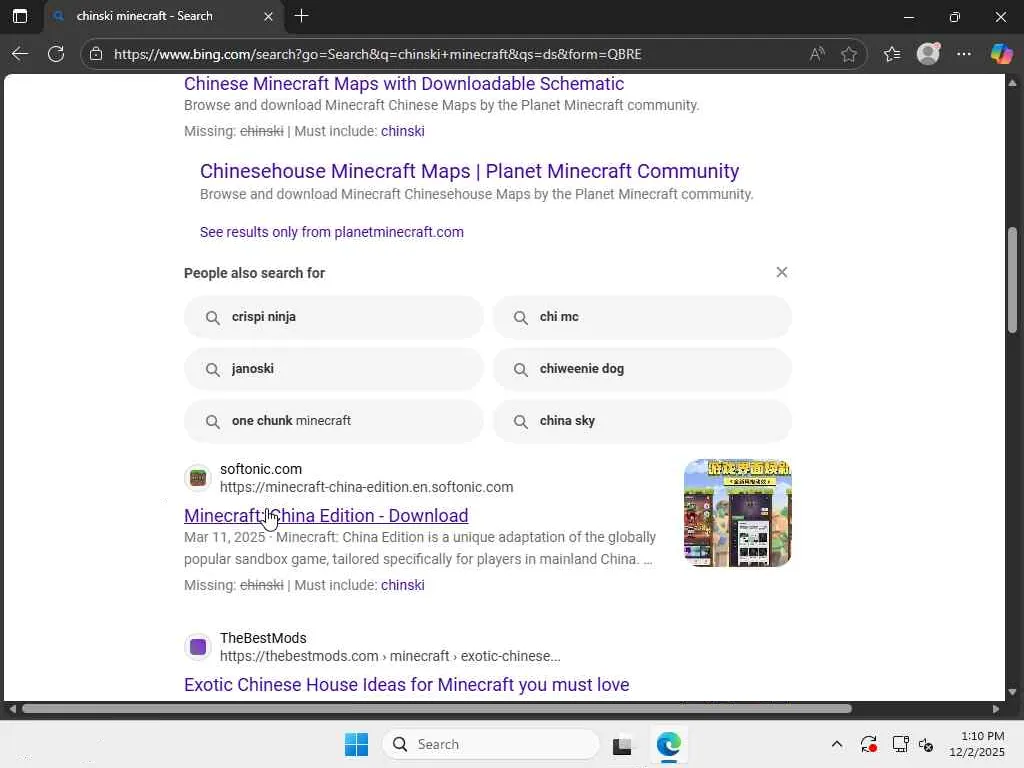
Task: Click the scroll down arrow
Action: point(1012,692)
